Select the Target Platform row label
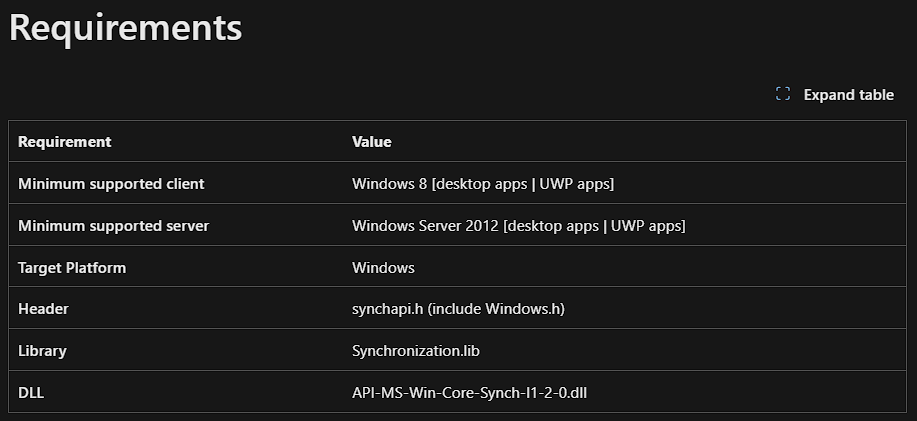The width and height of the screenshot is (917, 421). coord(72,268)
